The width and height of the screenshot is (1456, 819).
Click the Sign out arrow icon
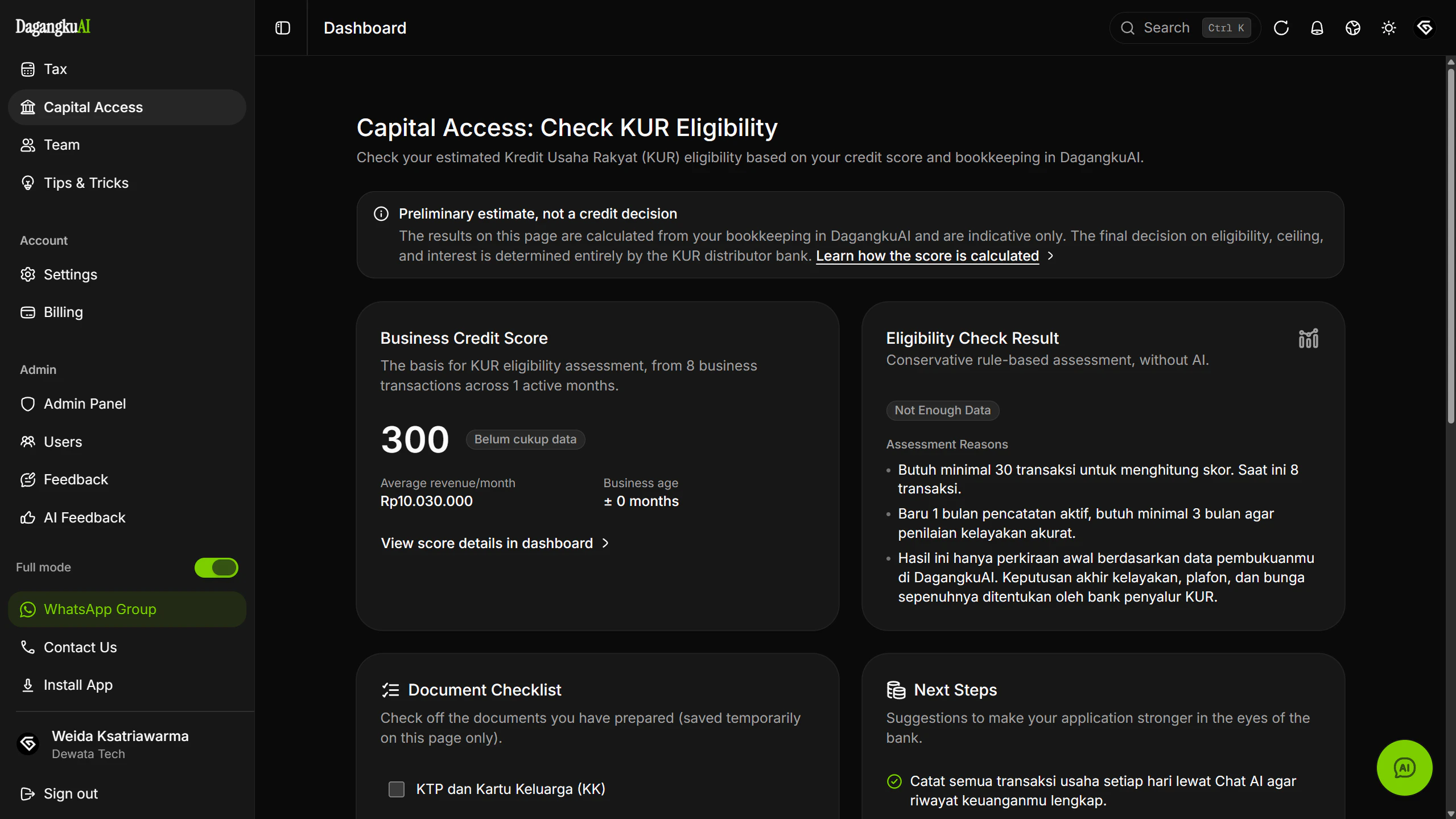28,794
